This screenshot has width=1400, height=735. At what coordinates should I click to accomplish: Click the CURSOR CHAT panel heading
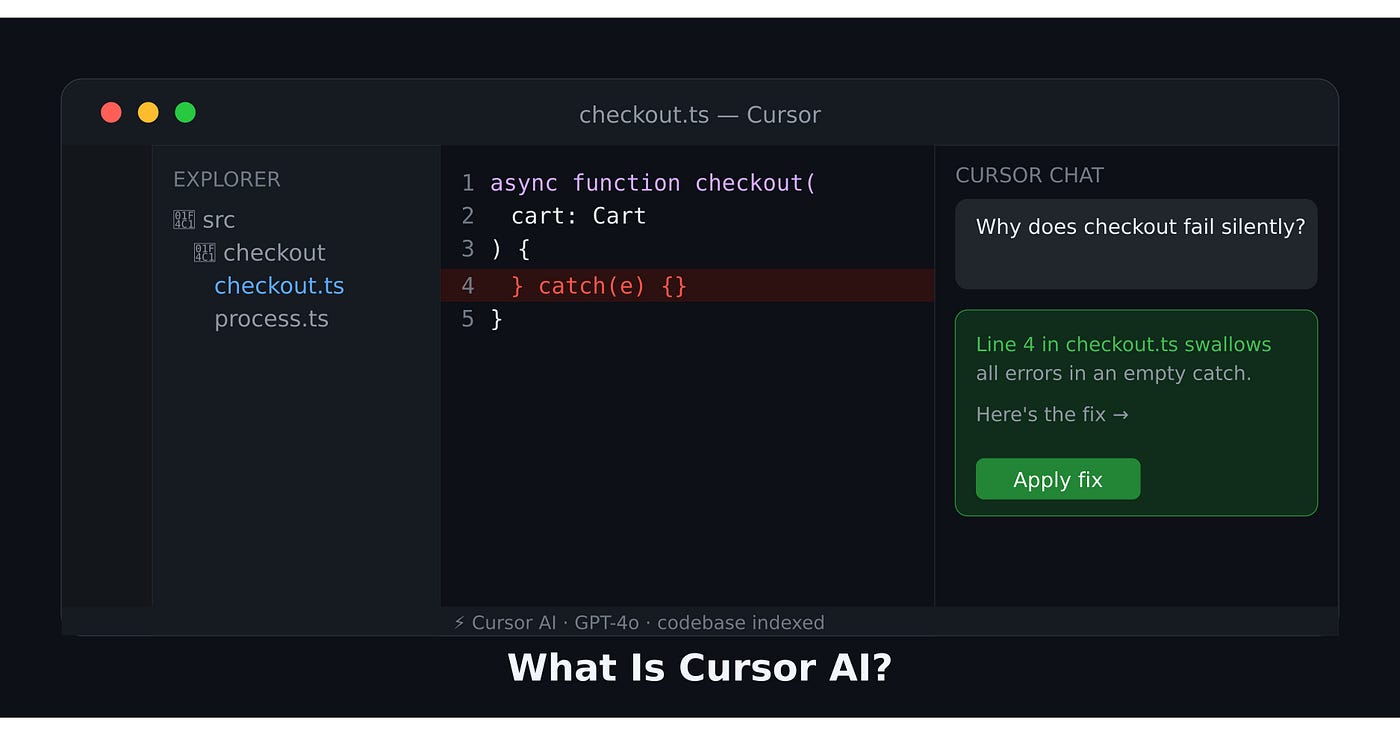click(1029, 175)
